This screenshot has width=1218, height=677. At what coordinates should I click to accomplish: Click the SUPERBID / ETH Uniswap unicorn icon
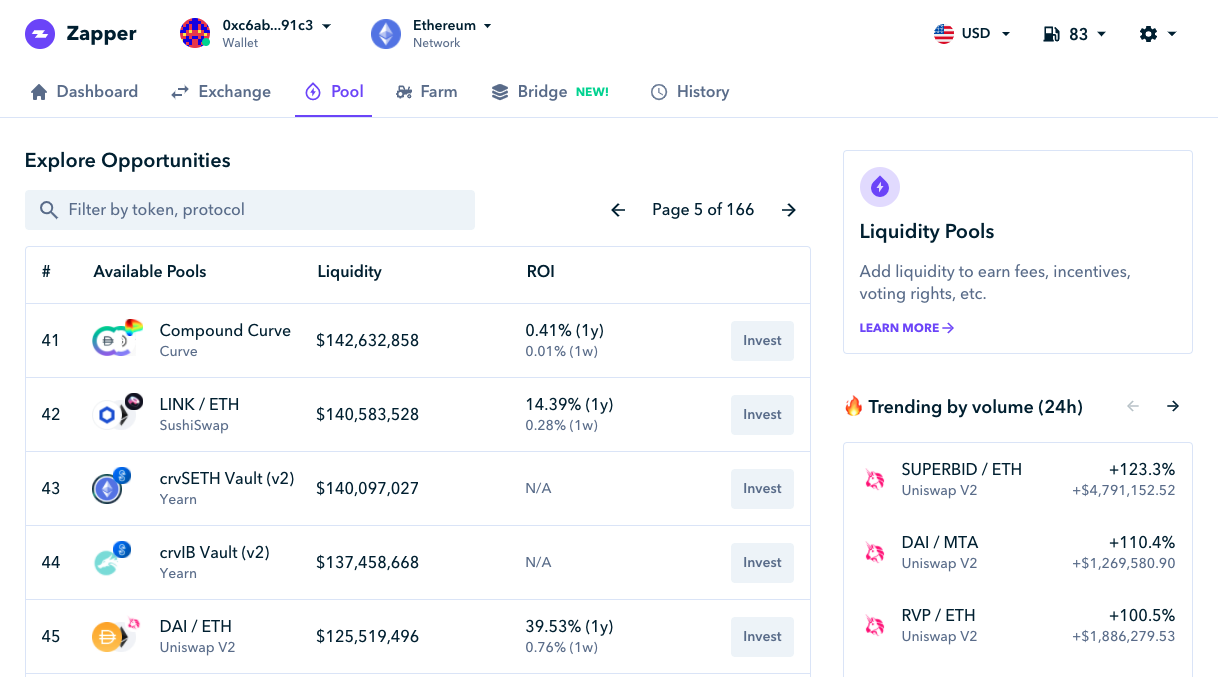click(x=875, y=480)
